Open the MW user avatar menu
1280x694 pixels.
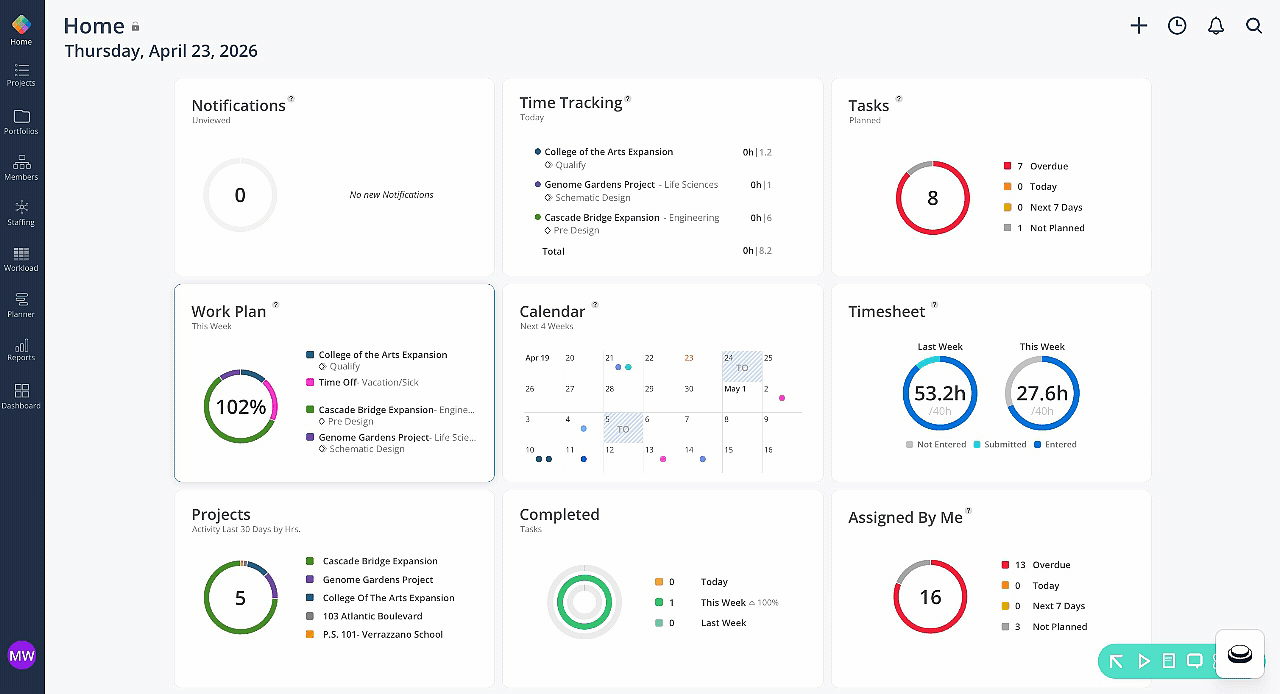22,656
